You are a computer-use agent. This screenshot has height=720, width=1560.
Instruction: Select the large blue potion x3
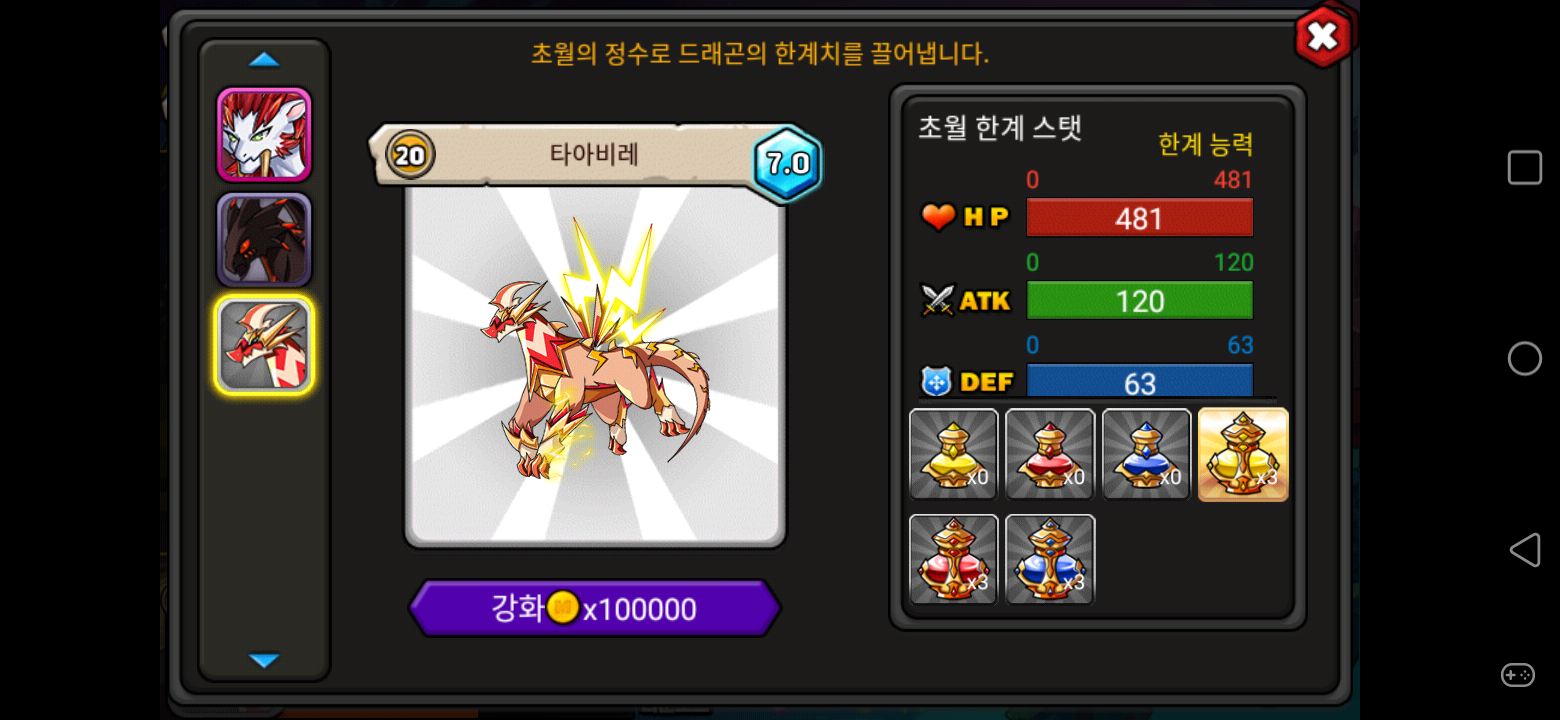[x=1050, y=559]
